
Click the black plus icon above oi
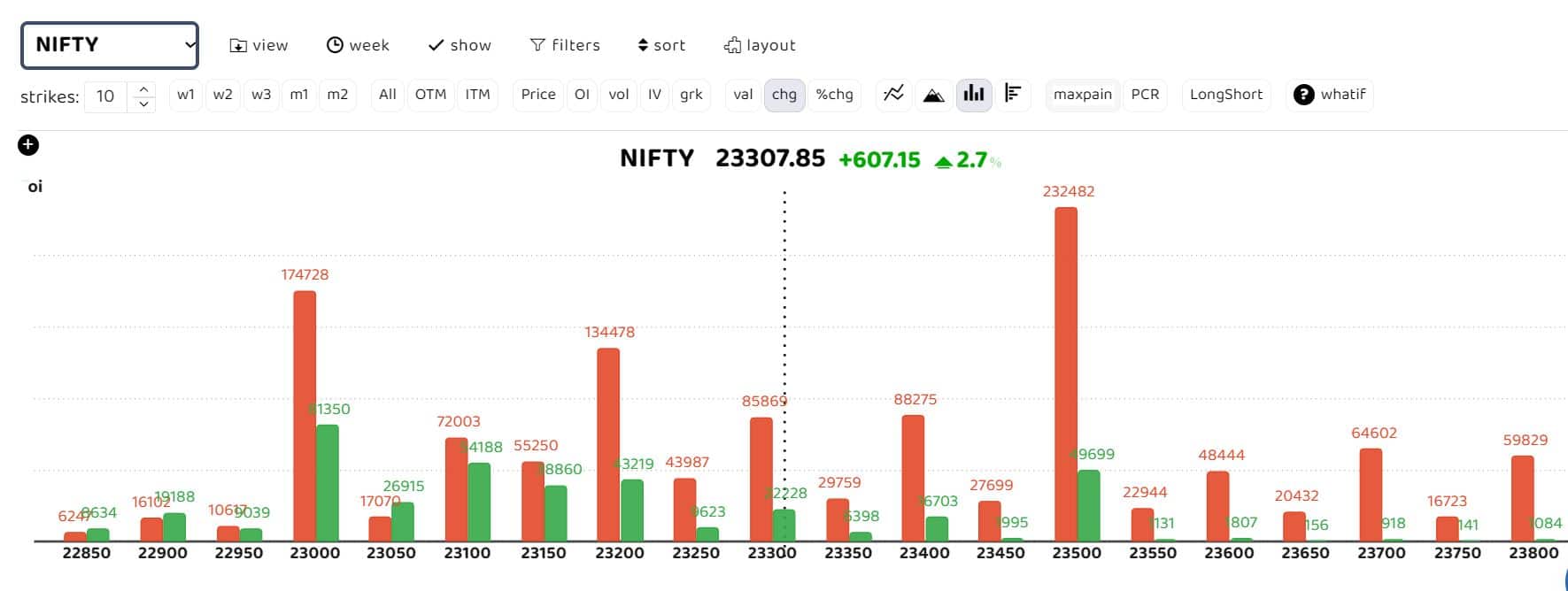tap(28, 145)
